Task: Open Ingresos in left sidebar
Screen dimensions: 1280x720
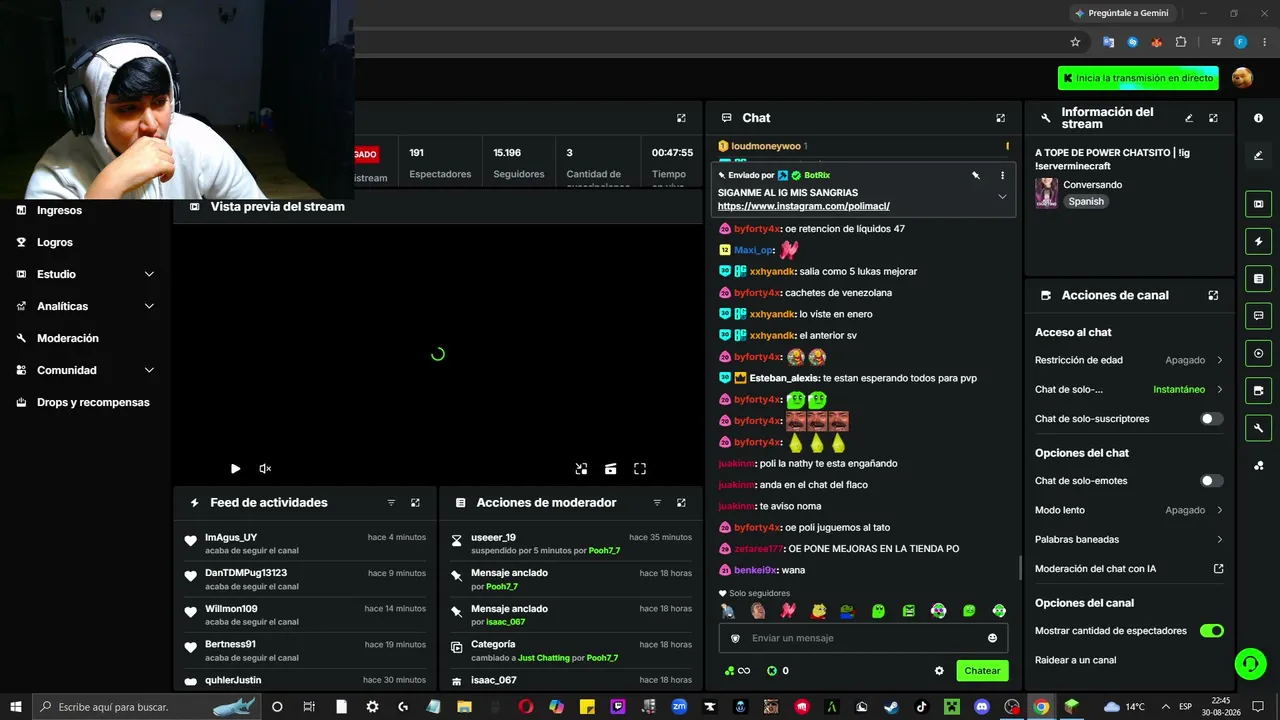Action: coord(59,210)
